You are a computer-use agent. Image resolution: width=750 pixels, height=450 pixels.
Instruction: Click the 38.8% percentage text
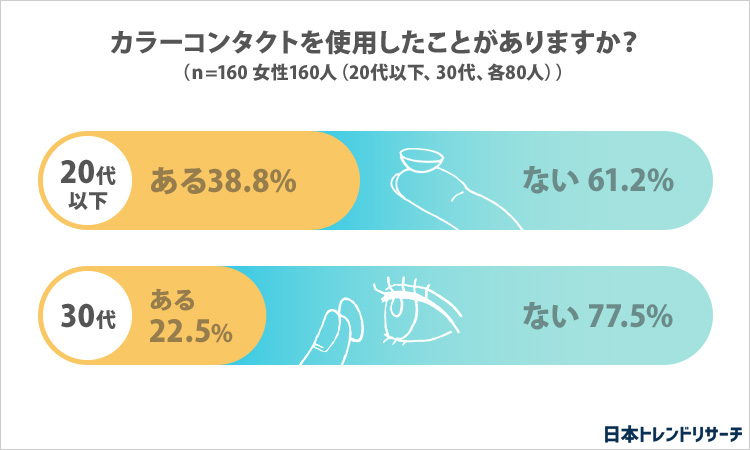click(x=252, y=182)
